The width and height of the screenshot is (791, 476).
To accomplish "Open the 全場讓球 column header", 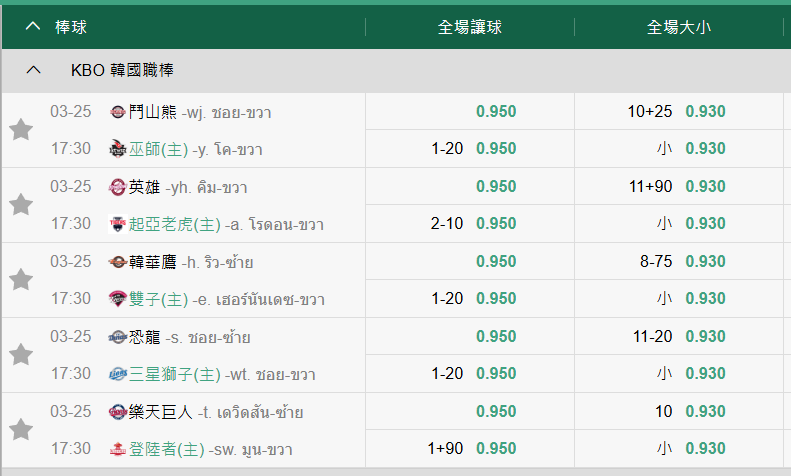I will [x=470, y=27].
